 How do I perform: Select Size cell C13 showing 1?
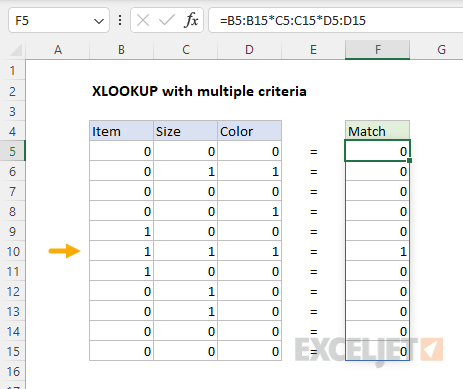185,311
